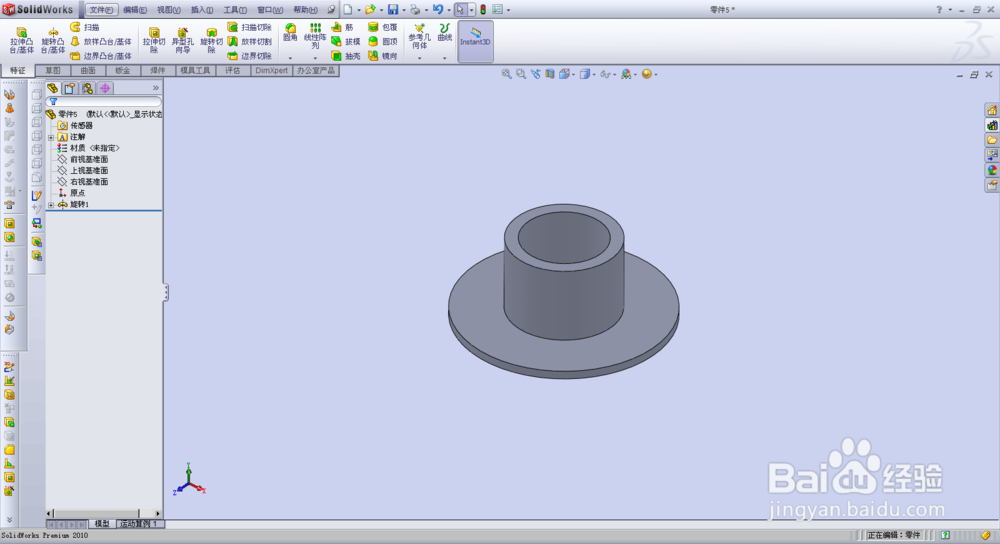Viewport: 1000px width, 544px height.
Task: Switch to the 曲面 surfaces tab
Action: [x=88, y=70]
